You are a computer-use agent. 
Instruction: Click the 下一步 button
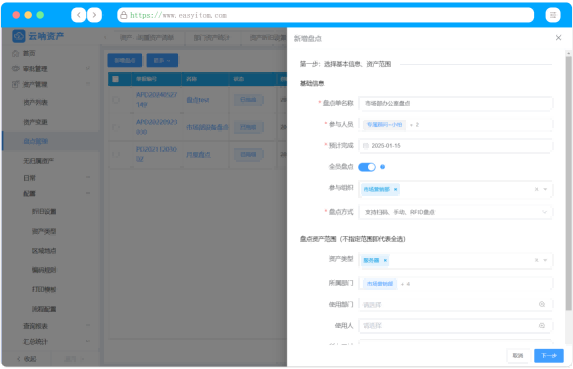(549, 355)
